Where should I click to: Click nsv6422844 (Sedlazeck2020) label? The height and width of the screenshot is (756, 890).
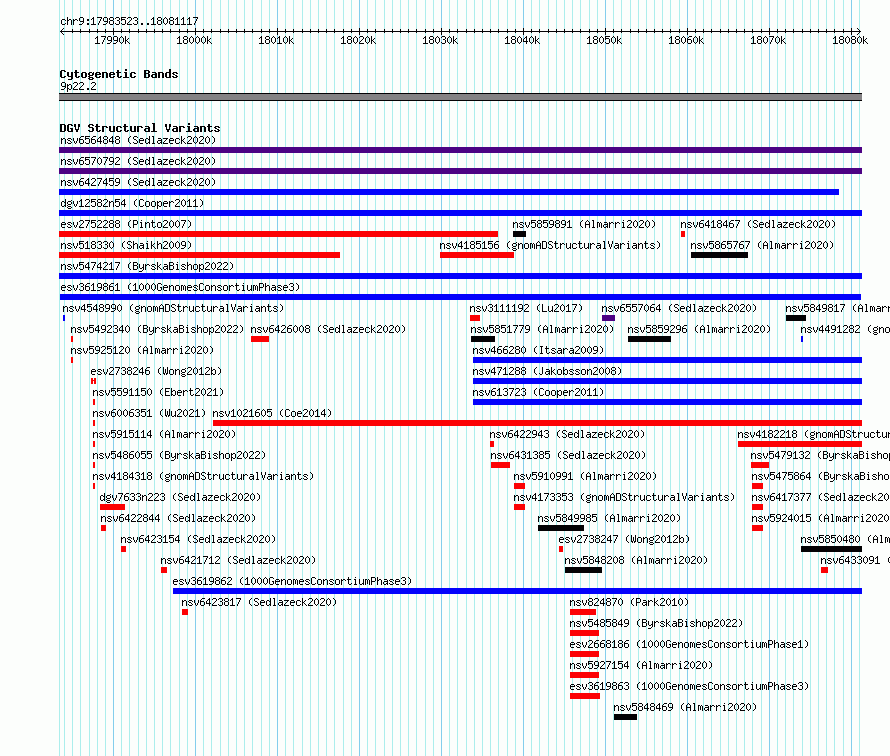pos(178,518)
